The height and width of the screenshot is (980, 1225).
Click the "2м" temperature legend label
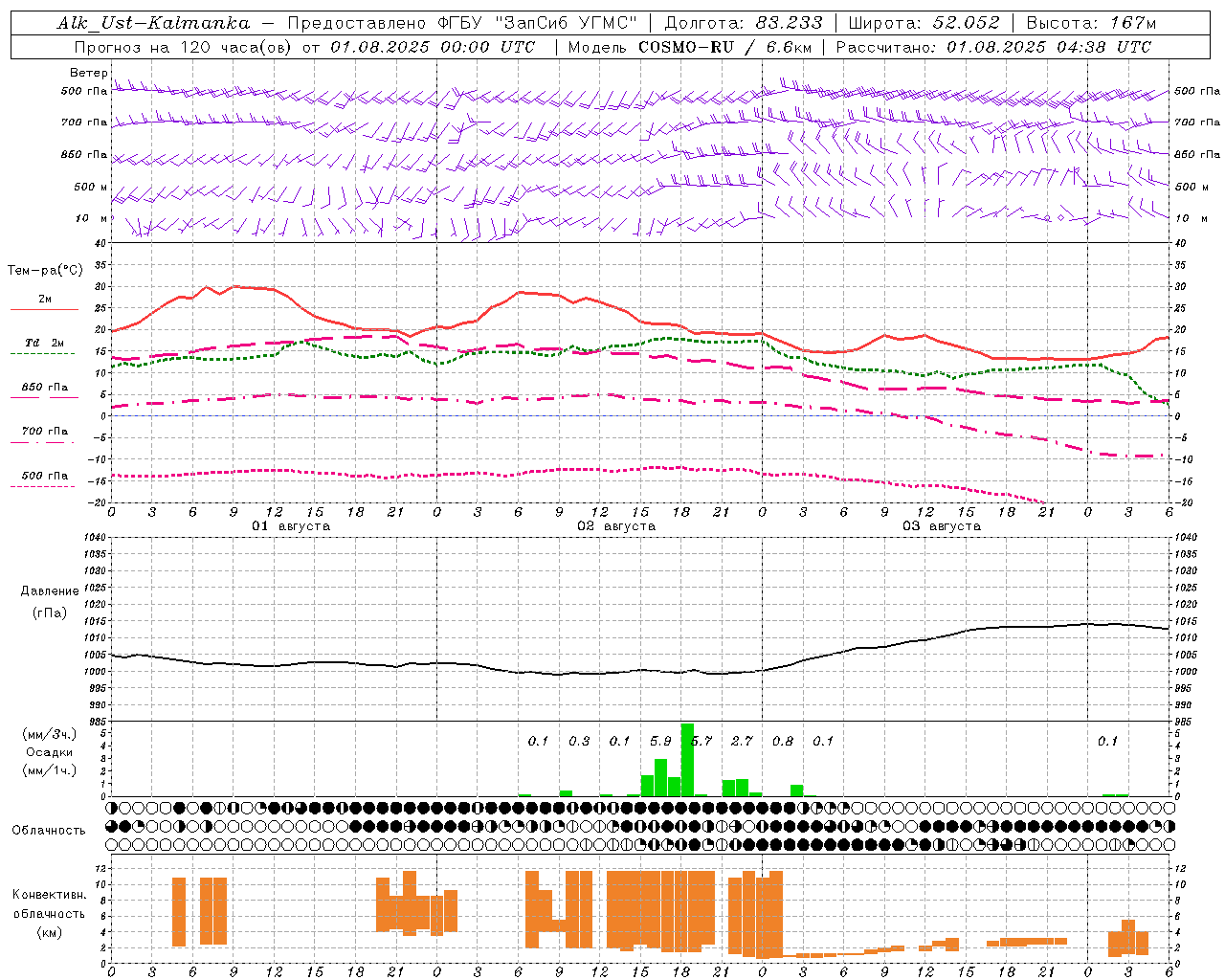[45, 300]
